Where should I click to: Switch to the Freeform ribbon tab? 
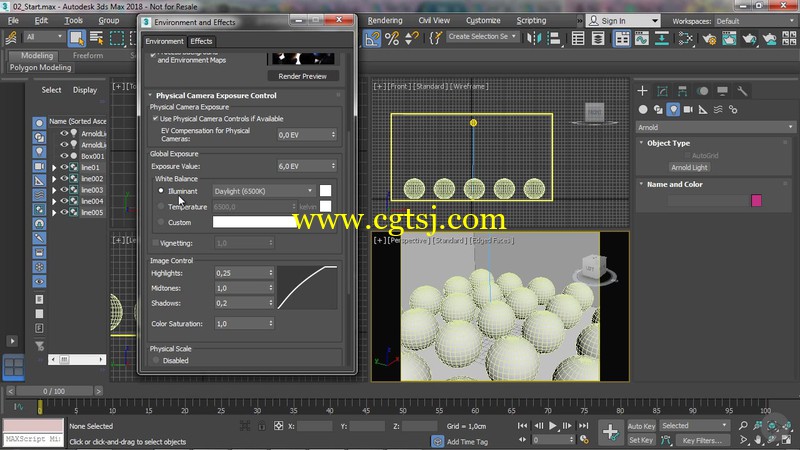tap(88, 55)
